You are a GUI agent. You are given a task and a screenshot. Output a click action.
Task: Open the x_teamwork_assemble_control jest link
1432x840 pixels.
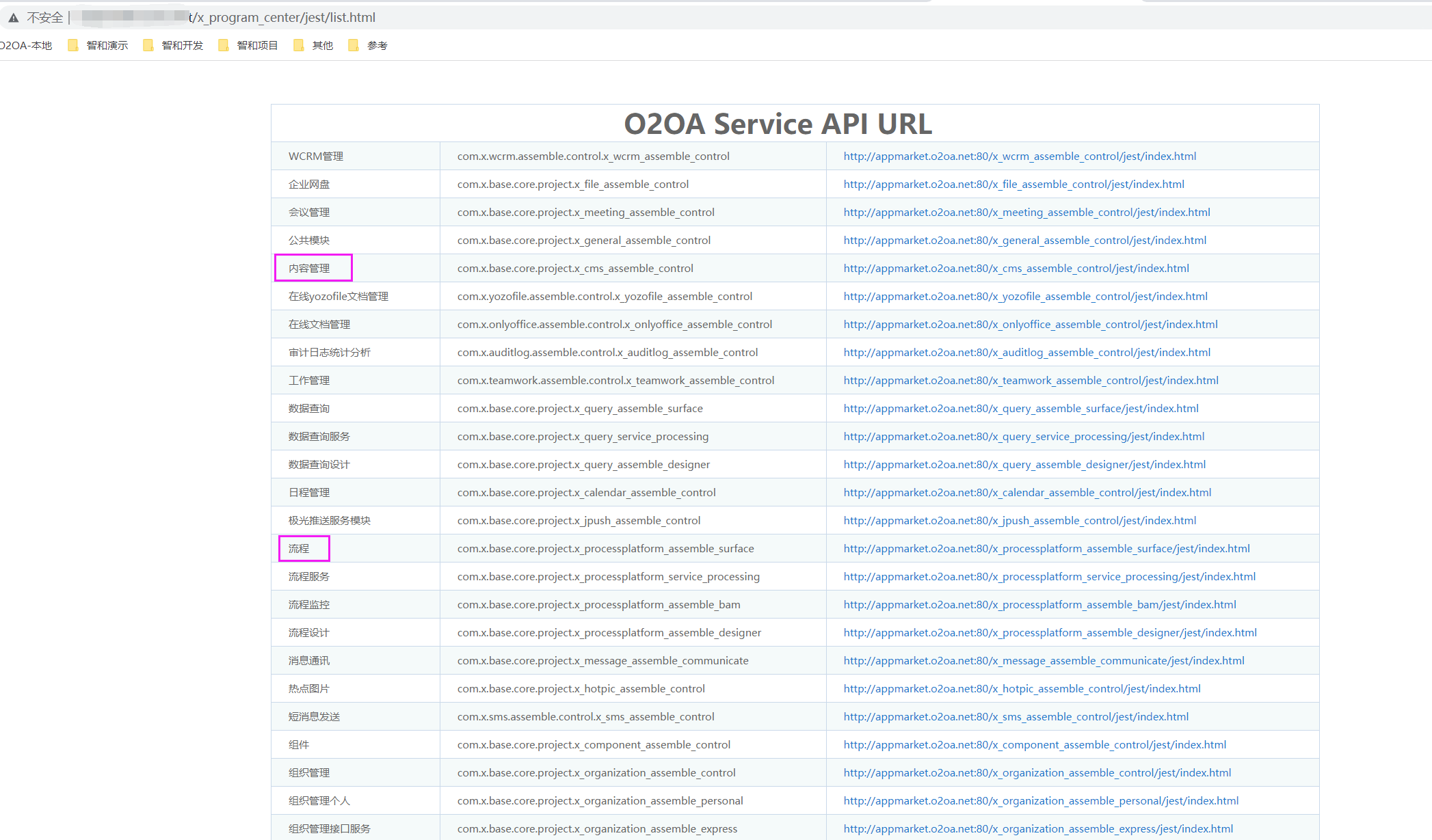pyautogui.click(x=1031, y=381)
